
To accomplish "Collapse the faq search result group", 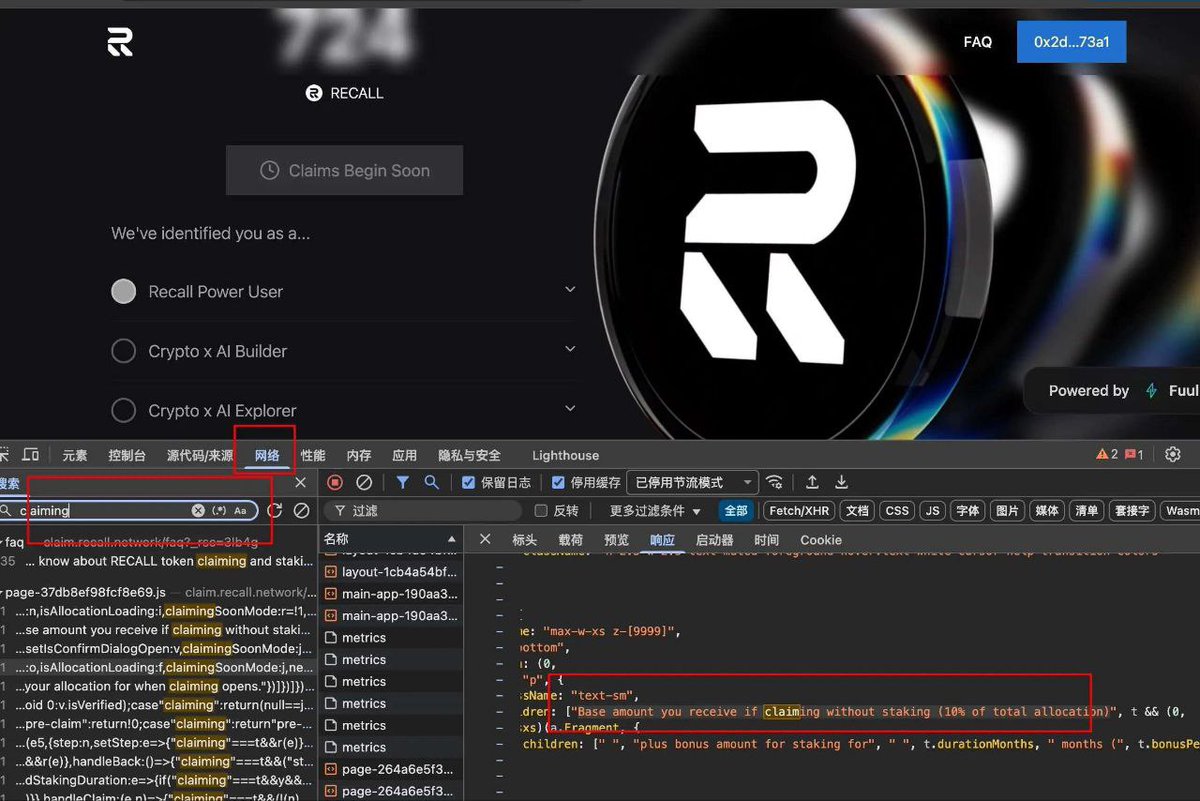I will [2, 542].
